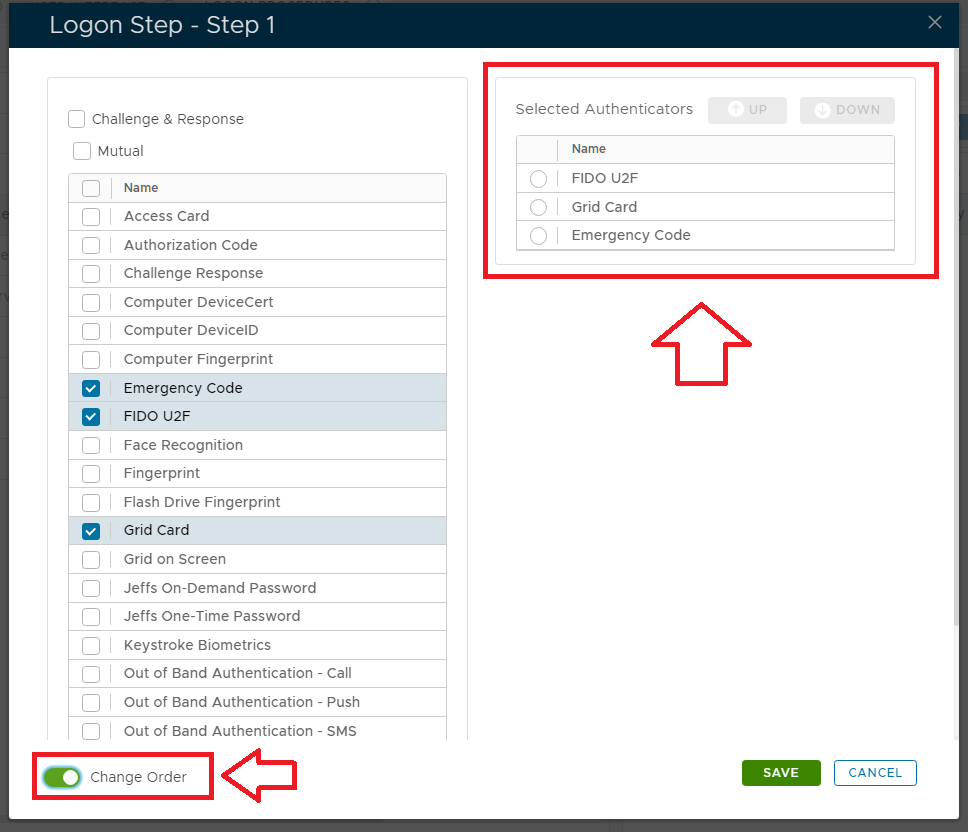Viewport: 968px width, 832px height.
Task: Click the Selected Authenticators heading
Action: point(604,109)
